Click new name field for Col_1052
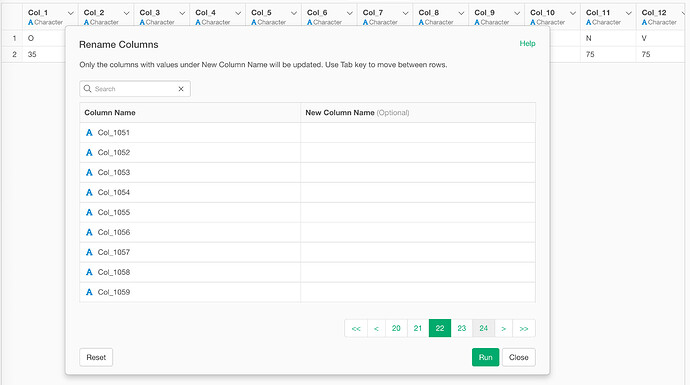The height and width of the screenshot is (385, 690). point(418,152)
